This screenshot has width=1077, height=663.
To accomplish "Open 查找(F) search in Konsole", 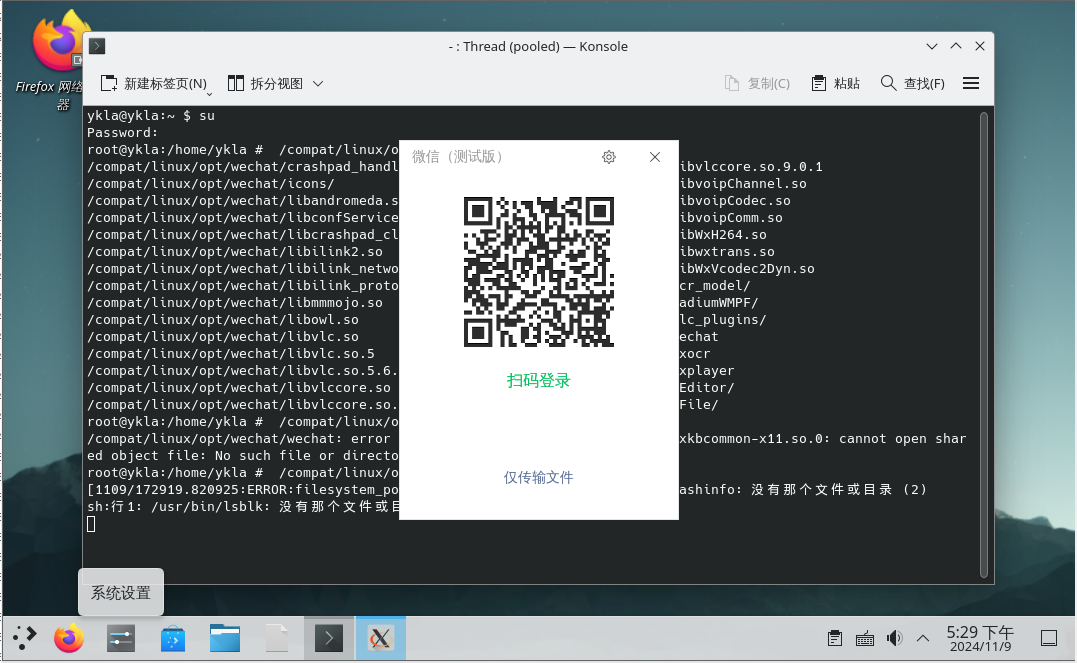I will click(x=913, y=84).
